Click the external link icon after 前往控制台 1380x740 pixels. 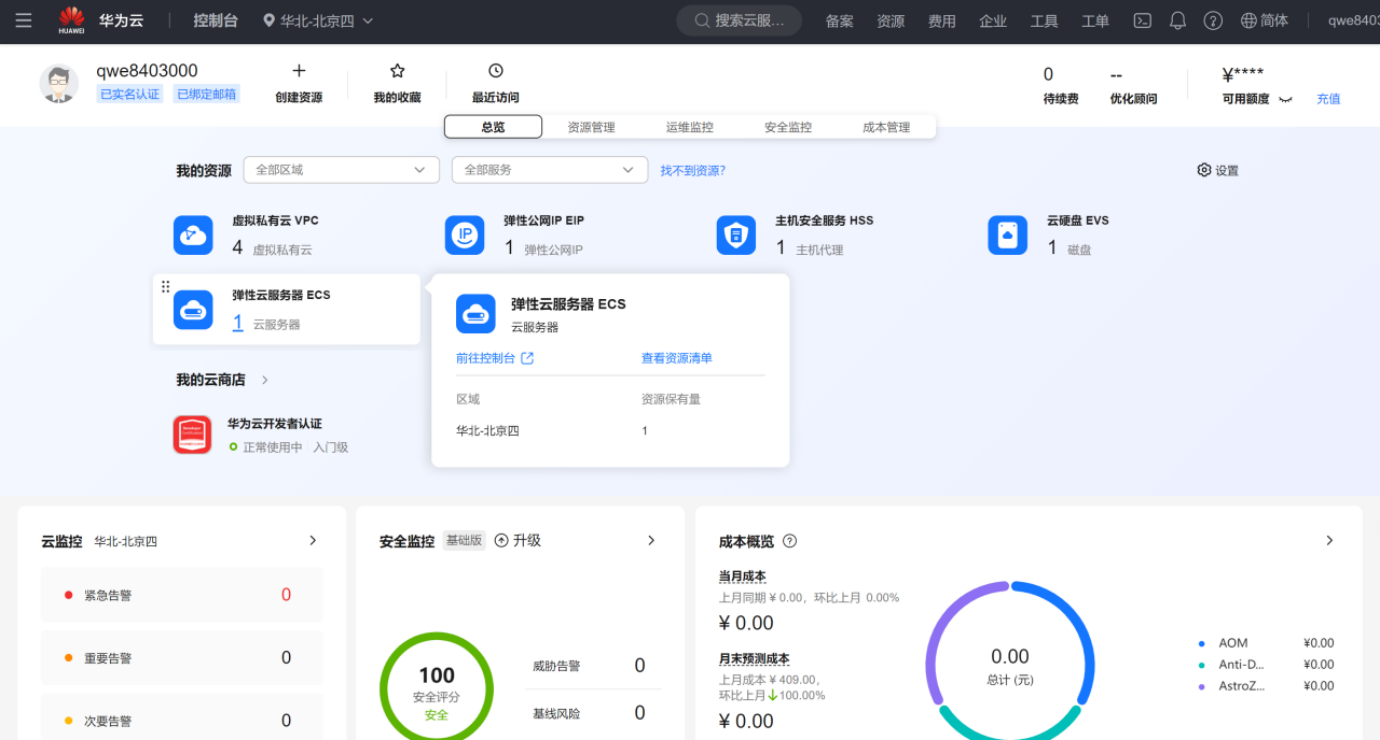pos(528,358)
